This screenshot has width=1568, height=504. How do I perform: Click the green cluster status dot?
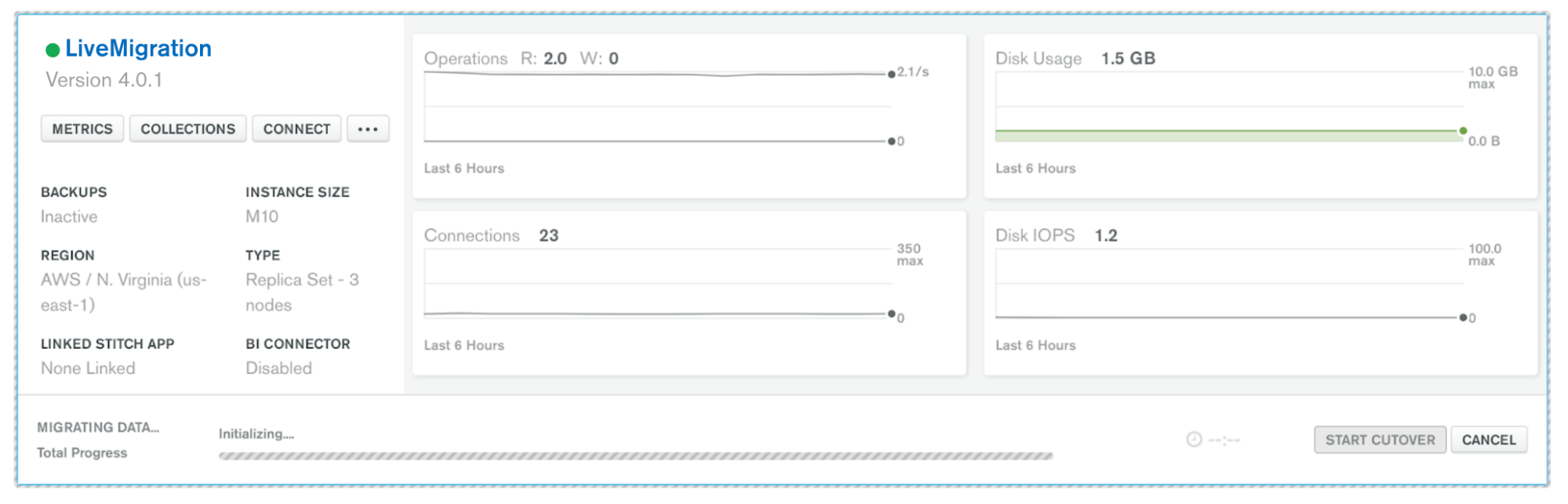pyautogui.click(x=53, y=50)
